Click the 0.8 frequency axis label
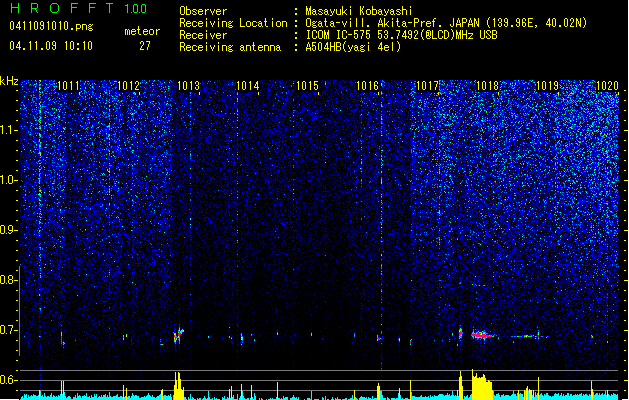The height and width of the screenshot is (400, 629). (8, 280)
